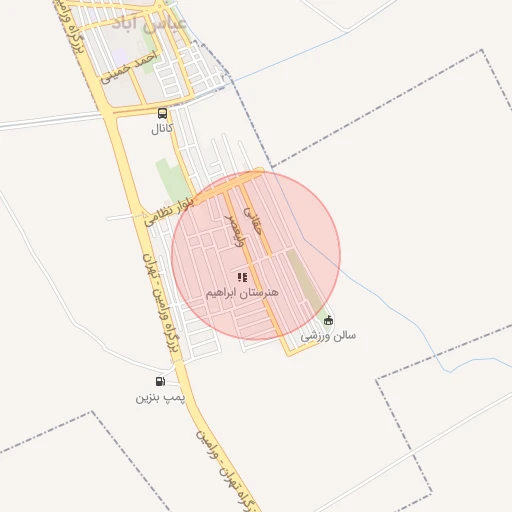Screen dimensions: 512x512
Task: Click the سالن ورزشی place label
Action: coord(328,336)
